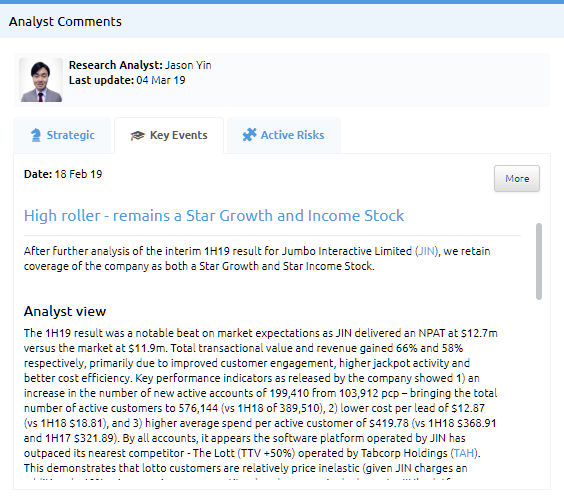The height and width of the screenshot is (499, 564).
Task: Click the vertical scrollbar thumb in comments
Action: click(x=538, y=262)
